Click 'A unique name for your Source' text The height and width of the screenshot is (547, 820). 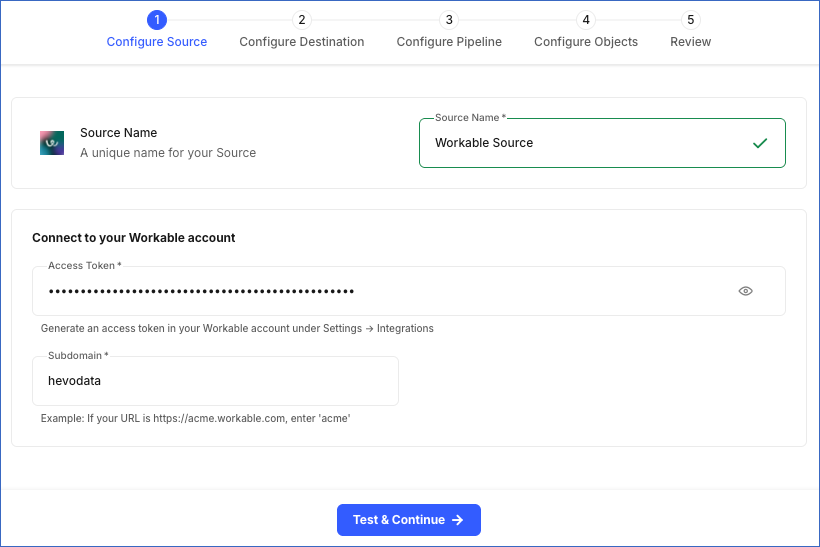[168, 153]
